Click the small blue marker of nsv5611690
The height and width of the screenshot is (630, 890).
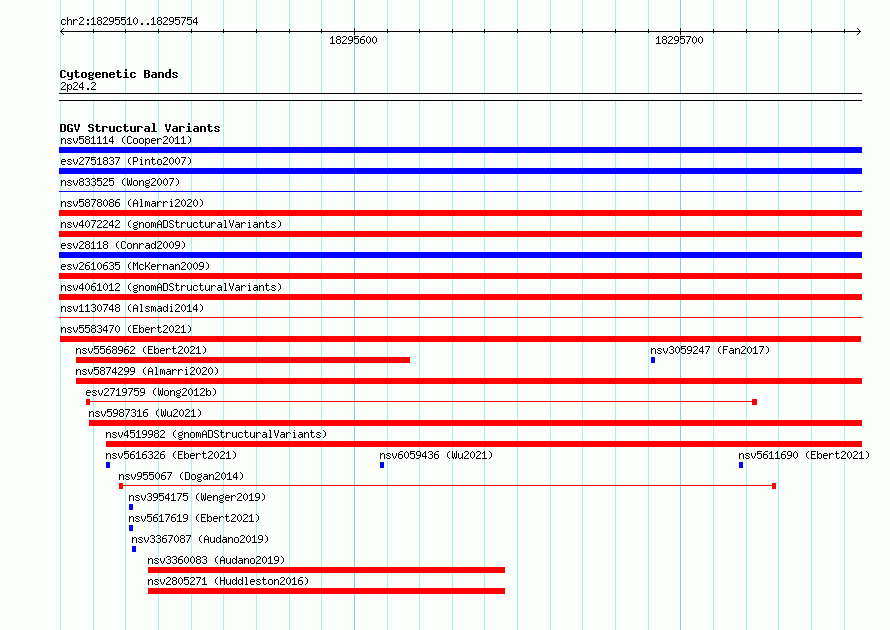click(x=741, y=465)
